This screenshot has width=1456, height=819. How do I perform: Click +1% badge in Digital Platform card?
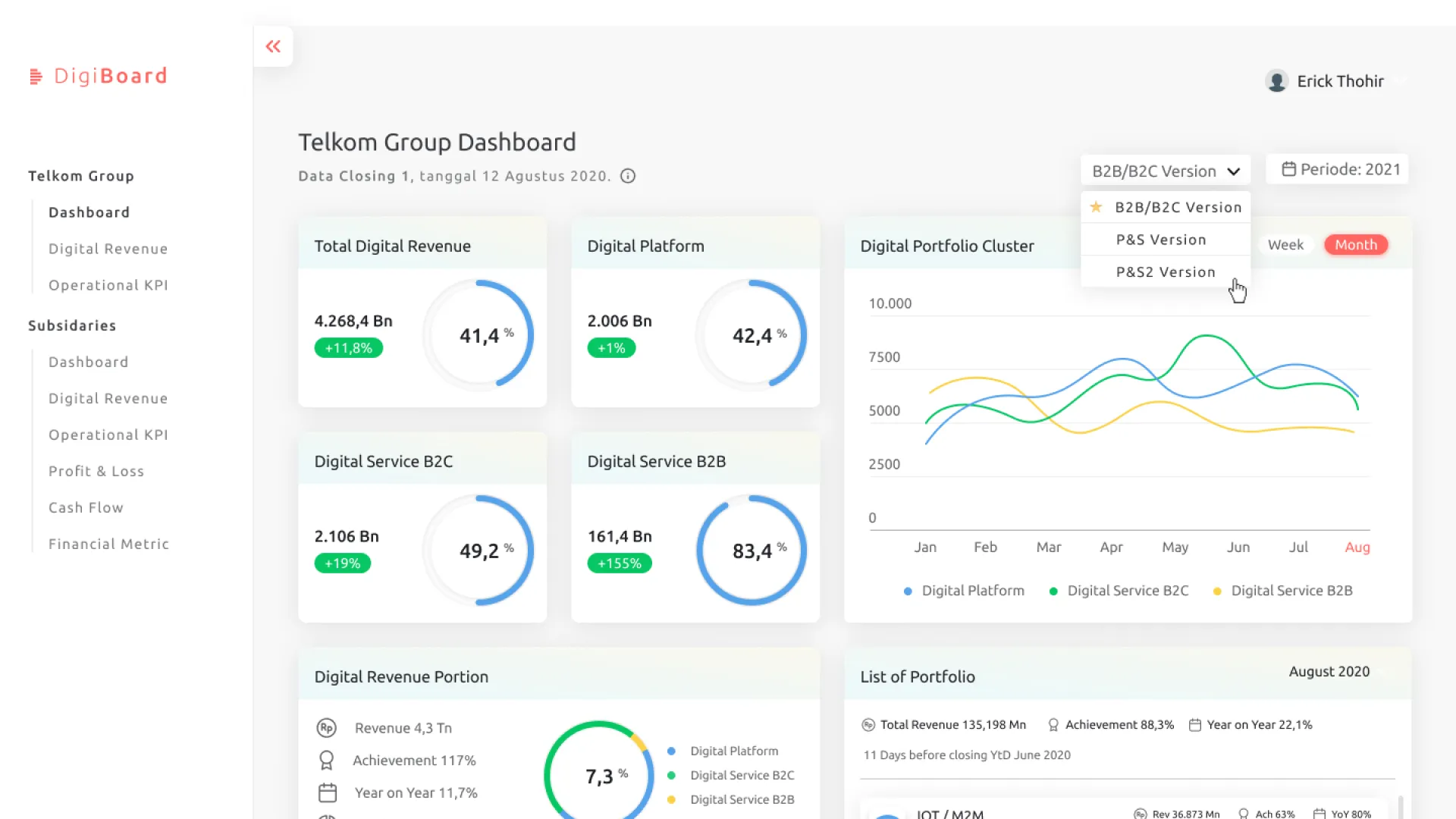(611, 348)
